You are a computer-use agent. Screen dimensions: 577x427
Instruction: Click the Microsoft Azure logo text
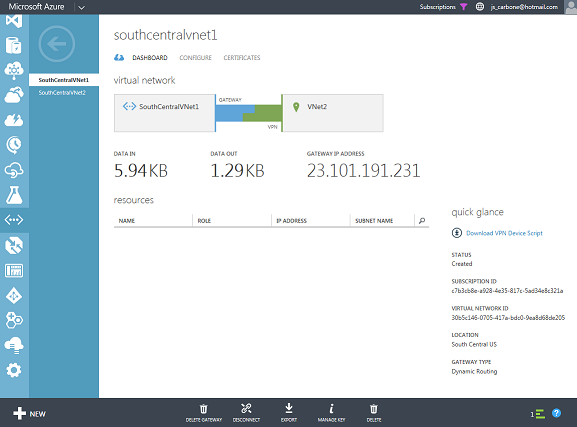36,7
